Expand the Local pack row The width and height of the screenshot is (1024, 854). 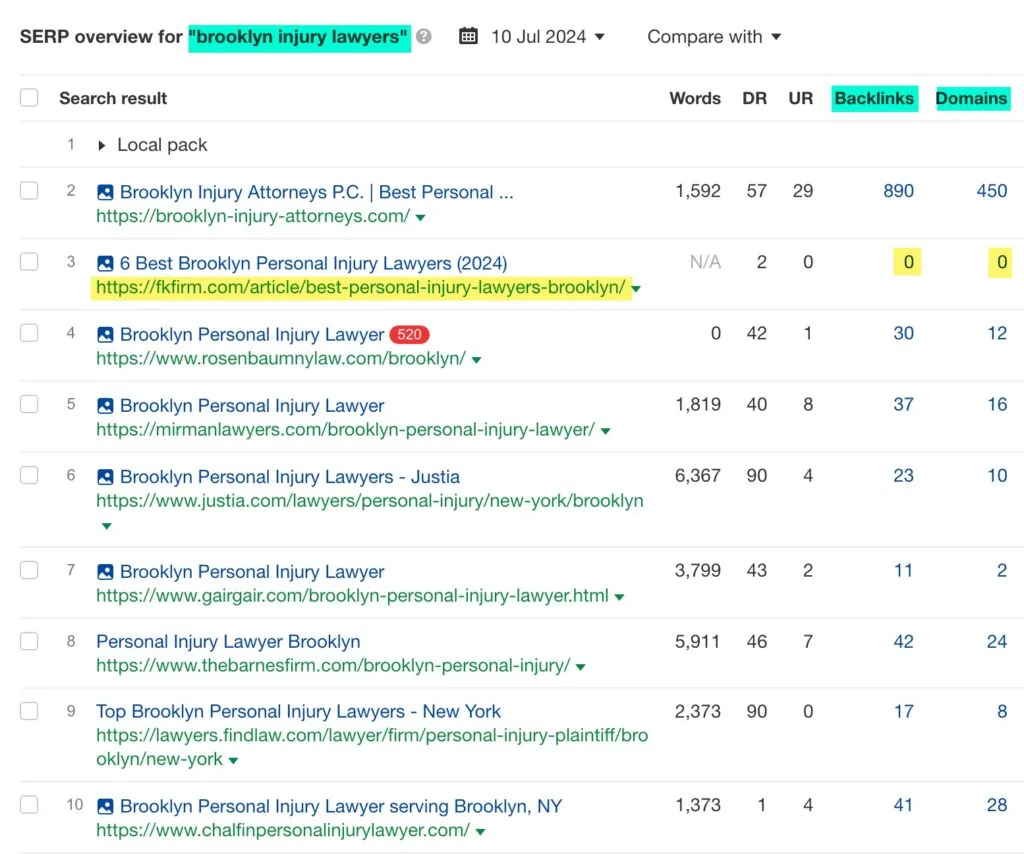[102, 145]
